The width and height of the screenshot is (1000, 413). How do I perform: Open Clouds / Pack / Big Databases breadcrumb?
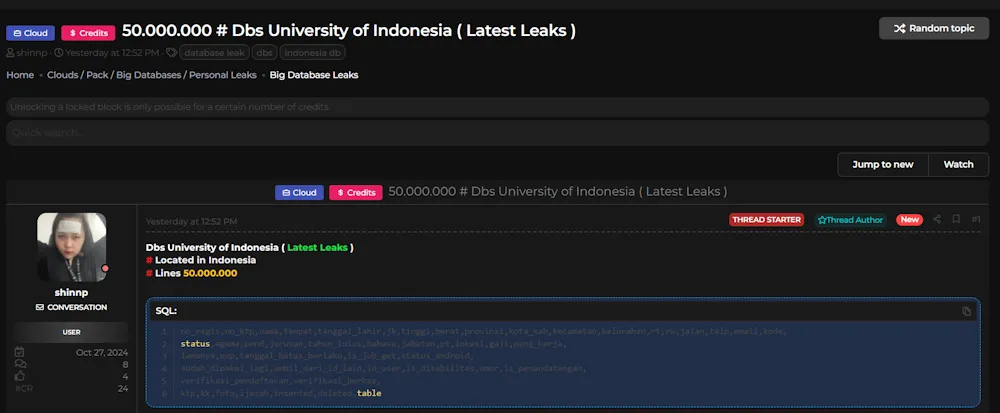pyautogui.click(x=152, y=75)
